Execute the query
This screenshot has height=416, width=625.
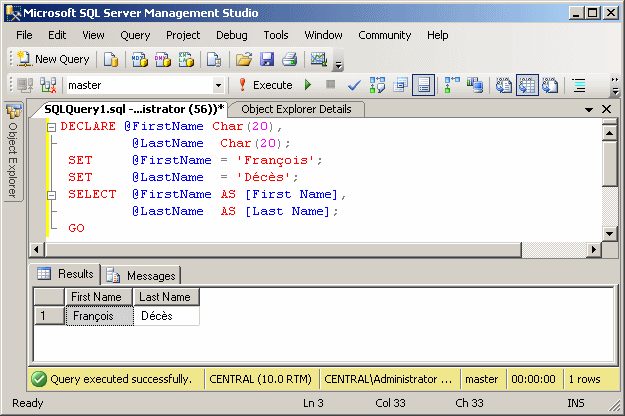pyautogui.click(x=265, y=85)
